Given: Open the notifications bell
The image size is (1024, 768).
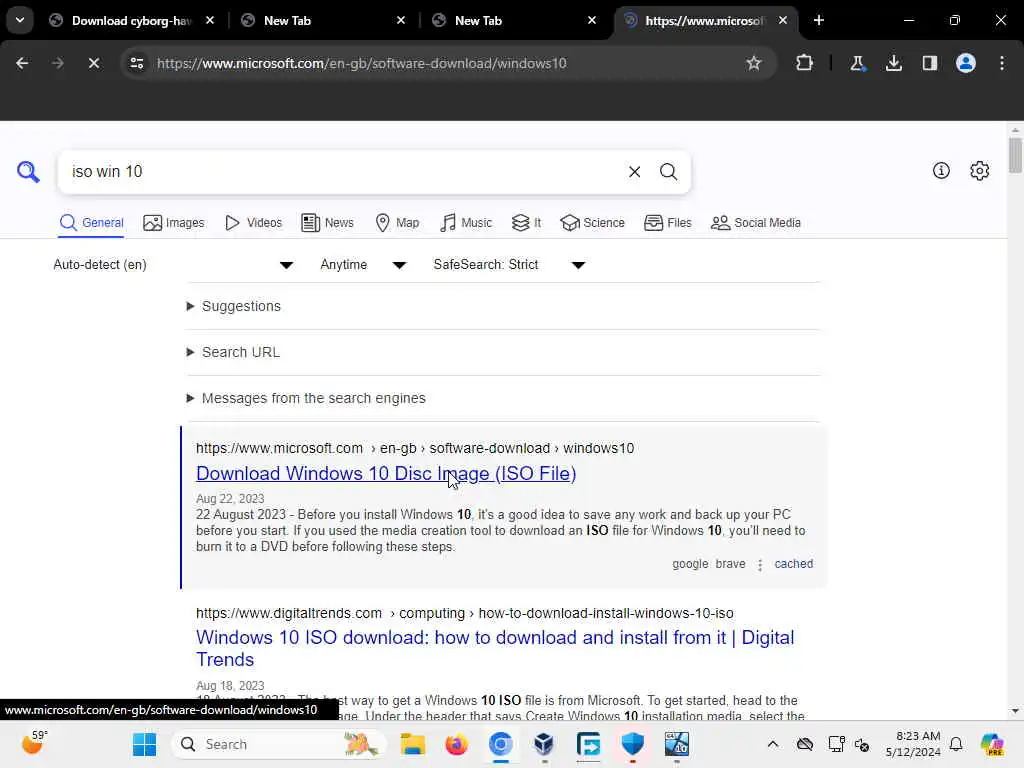Looking at the screenshot, I should pyautogui.click(x=956, y=744).
